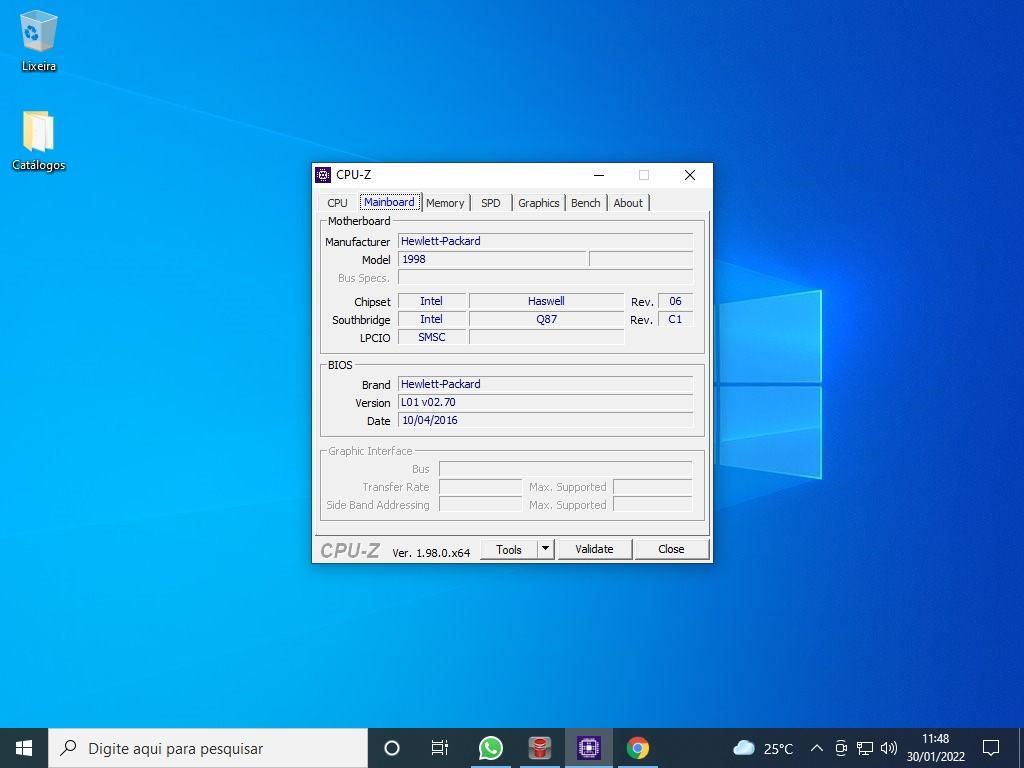The width and height of the screenshot is (1024, 768).
Task: Click the Cortana circle icon in taskbar
Action: click(x=392, y=748)
